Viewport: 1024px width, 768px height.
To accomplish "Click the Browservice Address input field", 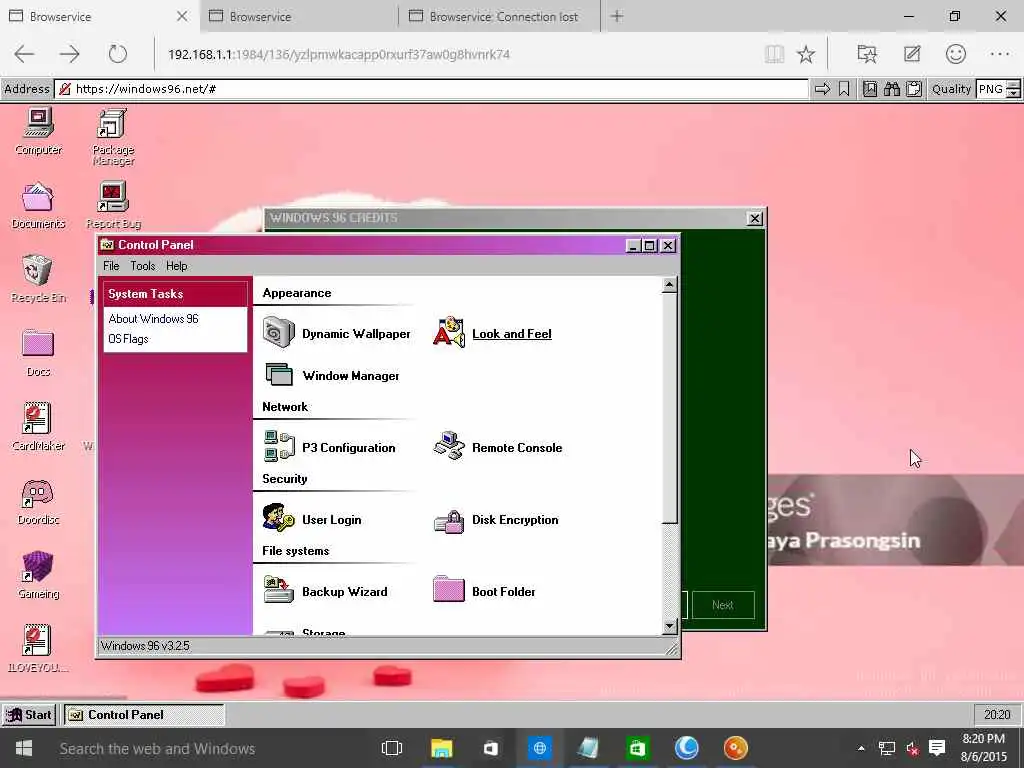I will (x=431, y=89).
